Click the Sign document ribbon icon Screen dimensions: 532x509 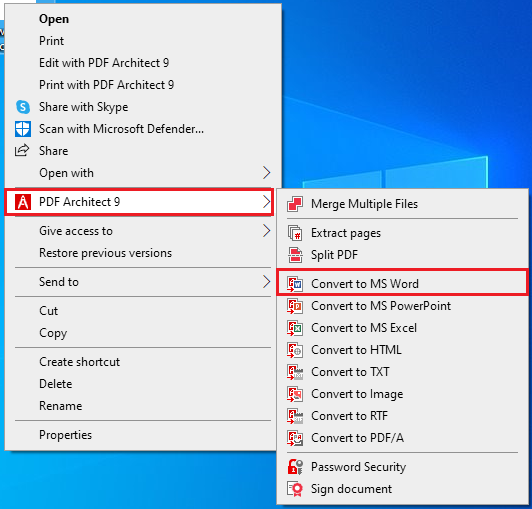(x=295, y=489)
